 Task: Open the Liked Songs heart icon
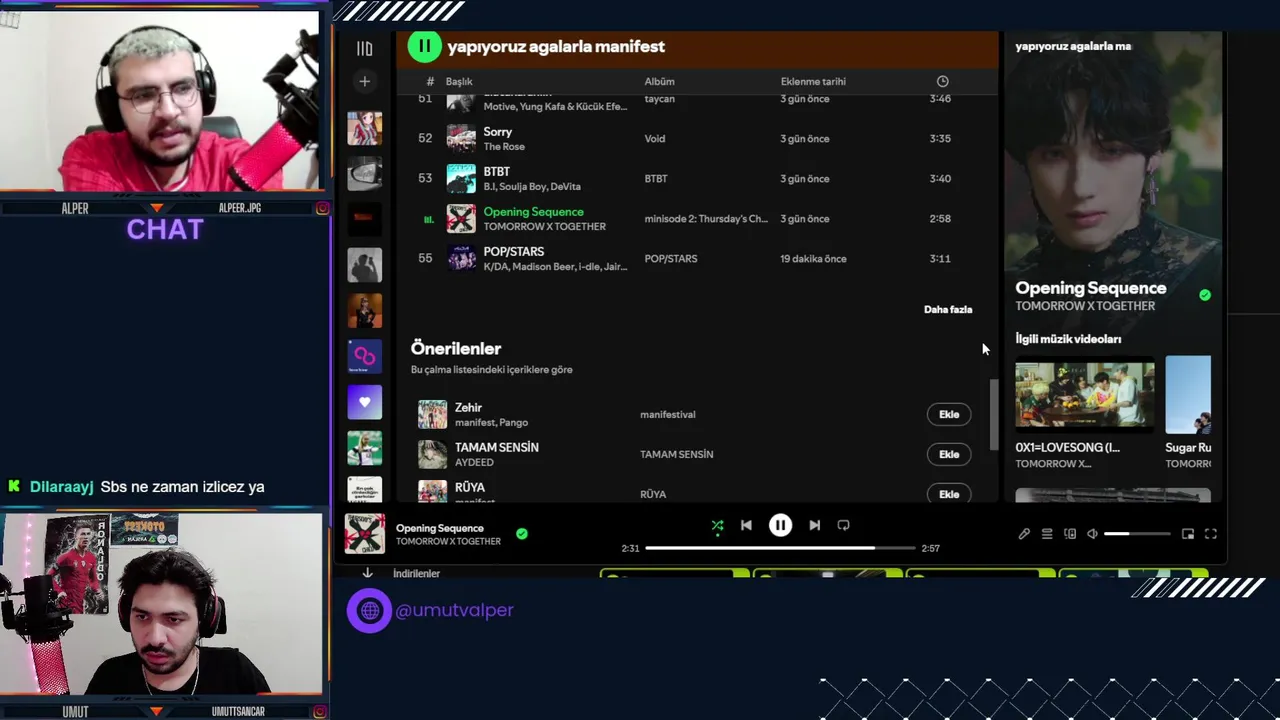pyautogui.click(x=364, y=402)
